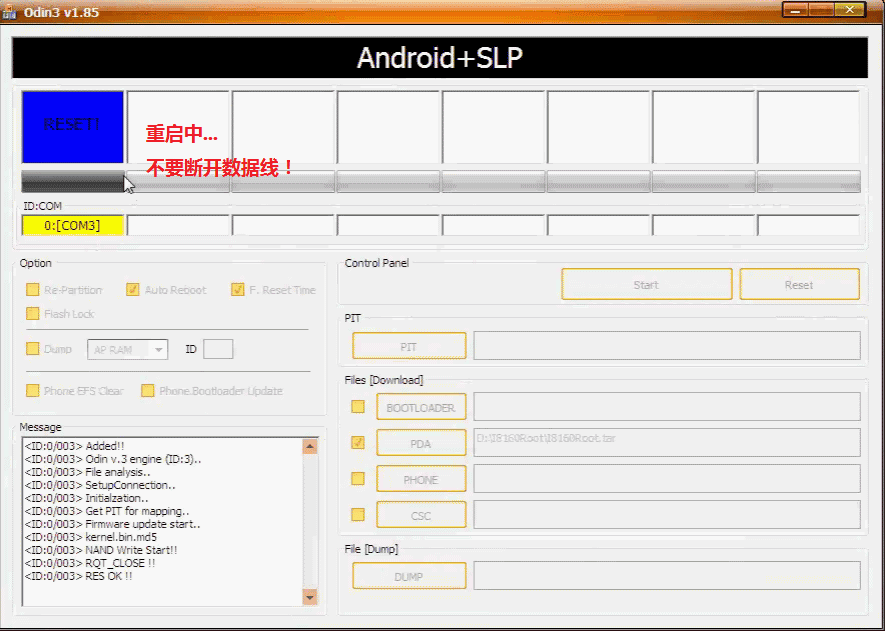Screen dimensions: 885x631
Task: Click the PIT file button
Action: click(409, 346)
